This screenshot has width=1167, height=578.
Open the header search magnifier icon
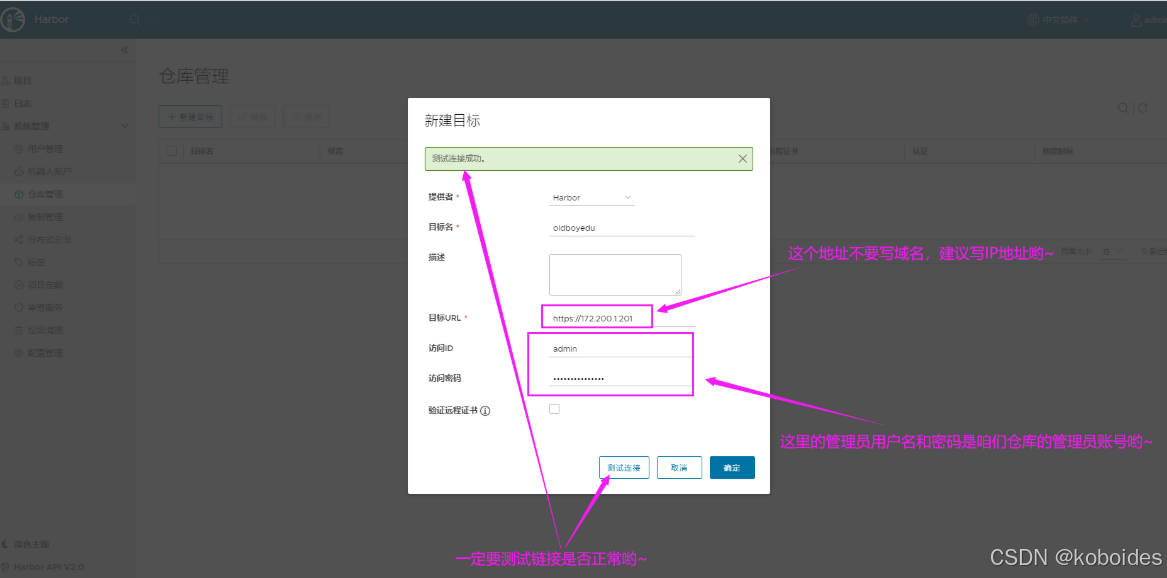click(135, 19)
